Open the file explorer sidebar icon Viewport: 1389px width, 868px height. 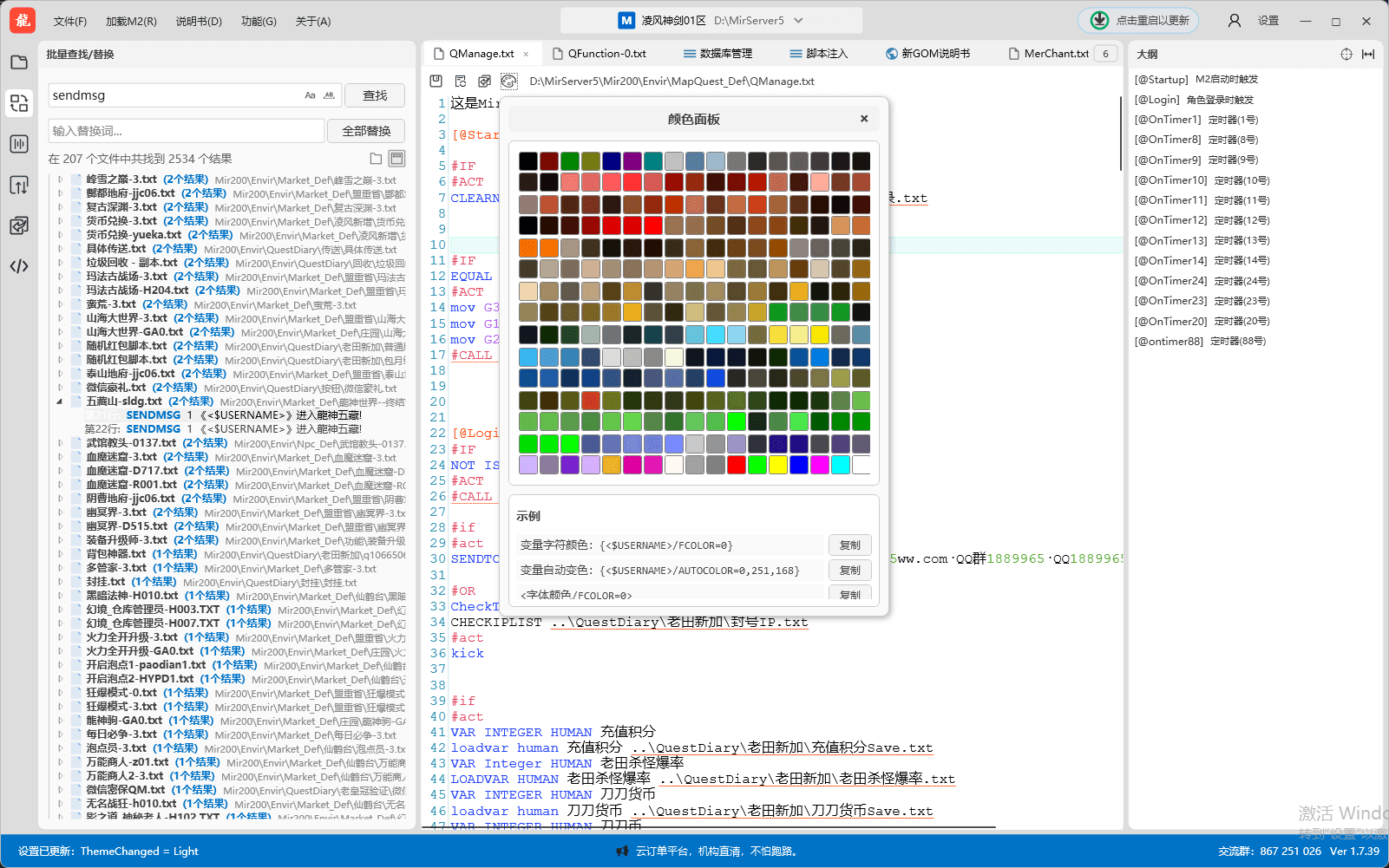(x=19, y=62)
